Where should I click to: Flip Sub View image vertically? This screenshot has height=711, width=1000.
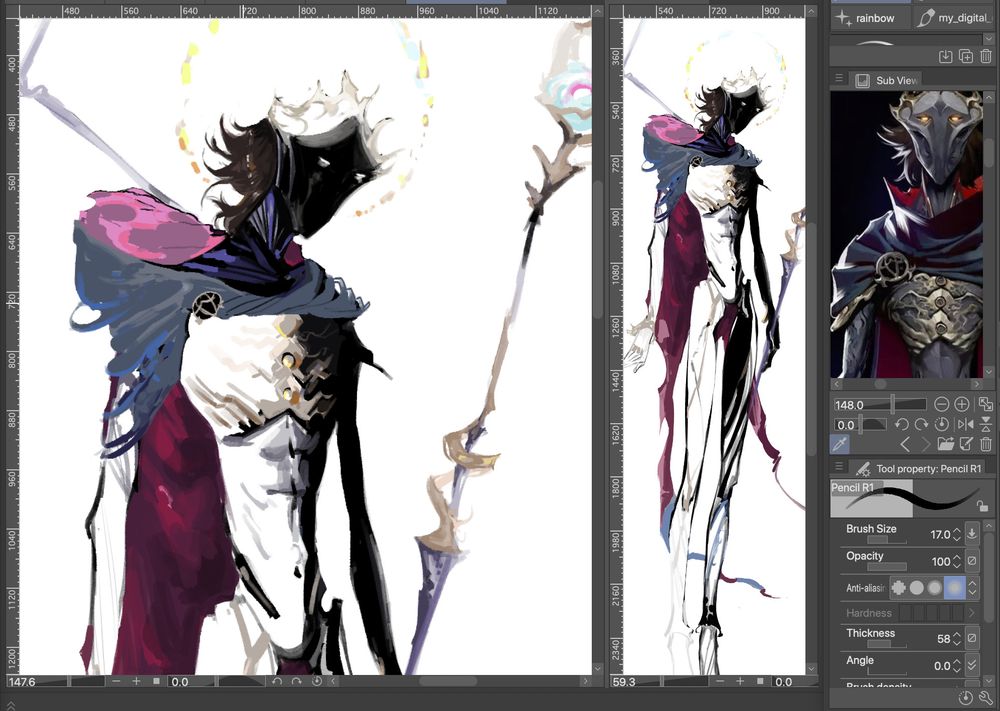point(986,424)
